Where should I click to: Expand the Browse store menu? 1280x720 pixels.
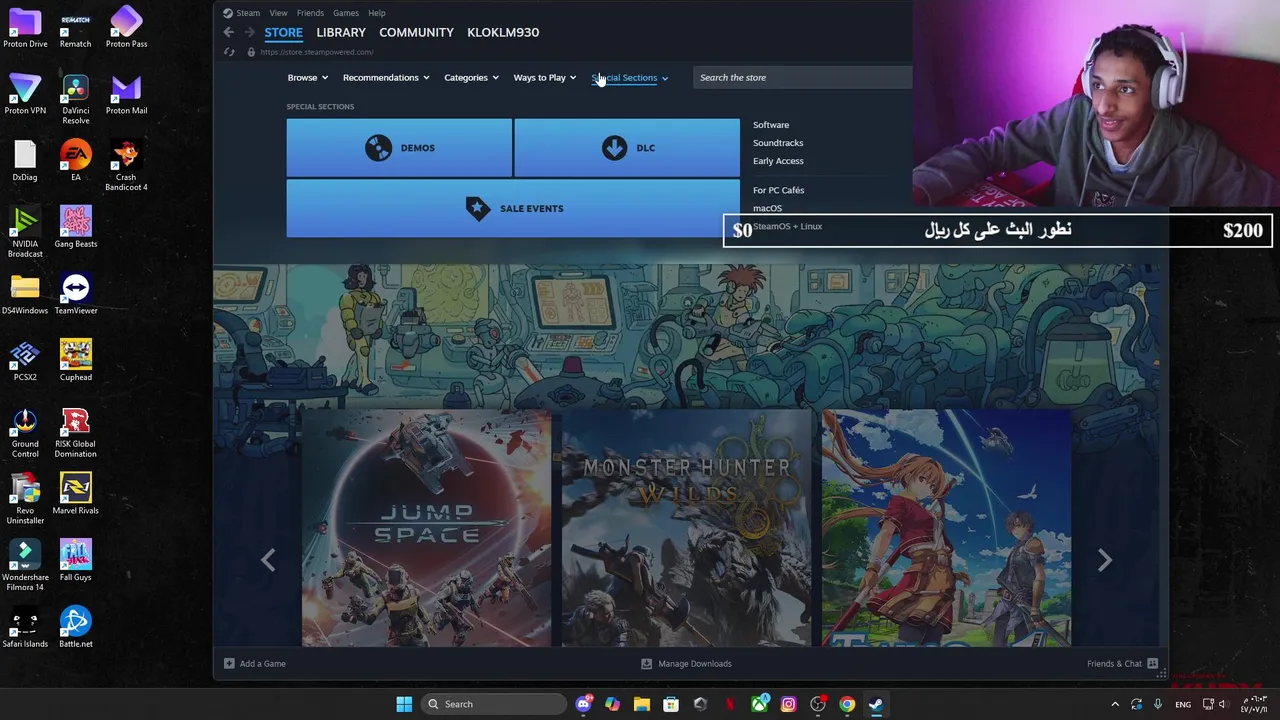(x=307, y=77)
